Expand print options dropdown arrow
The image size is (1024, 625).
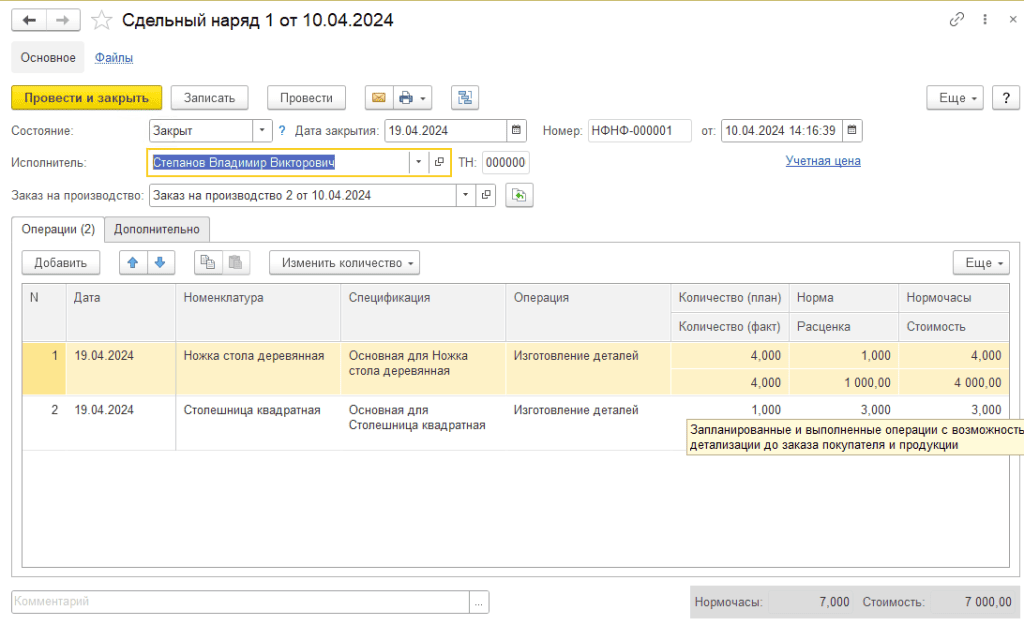pos(423,98)
